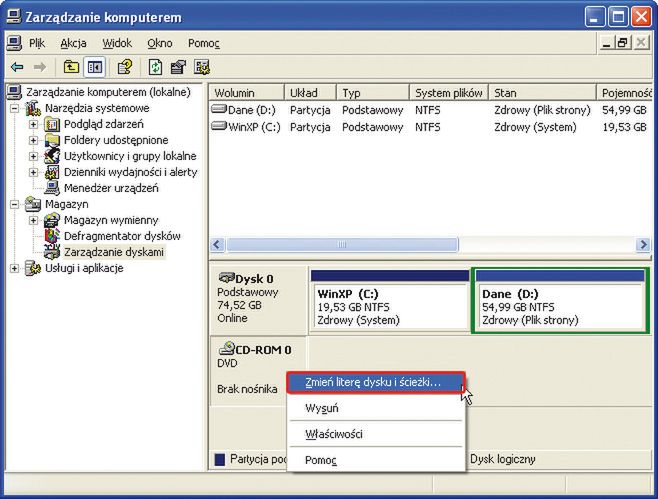Open the Akcja menu
This screenshot has height=499, width=658.
coord(73,43)
